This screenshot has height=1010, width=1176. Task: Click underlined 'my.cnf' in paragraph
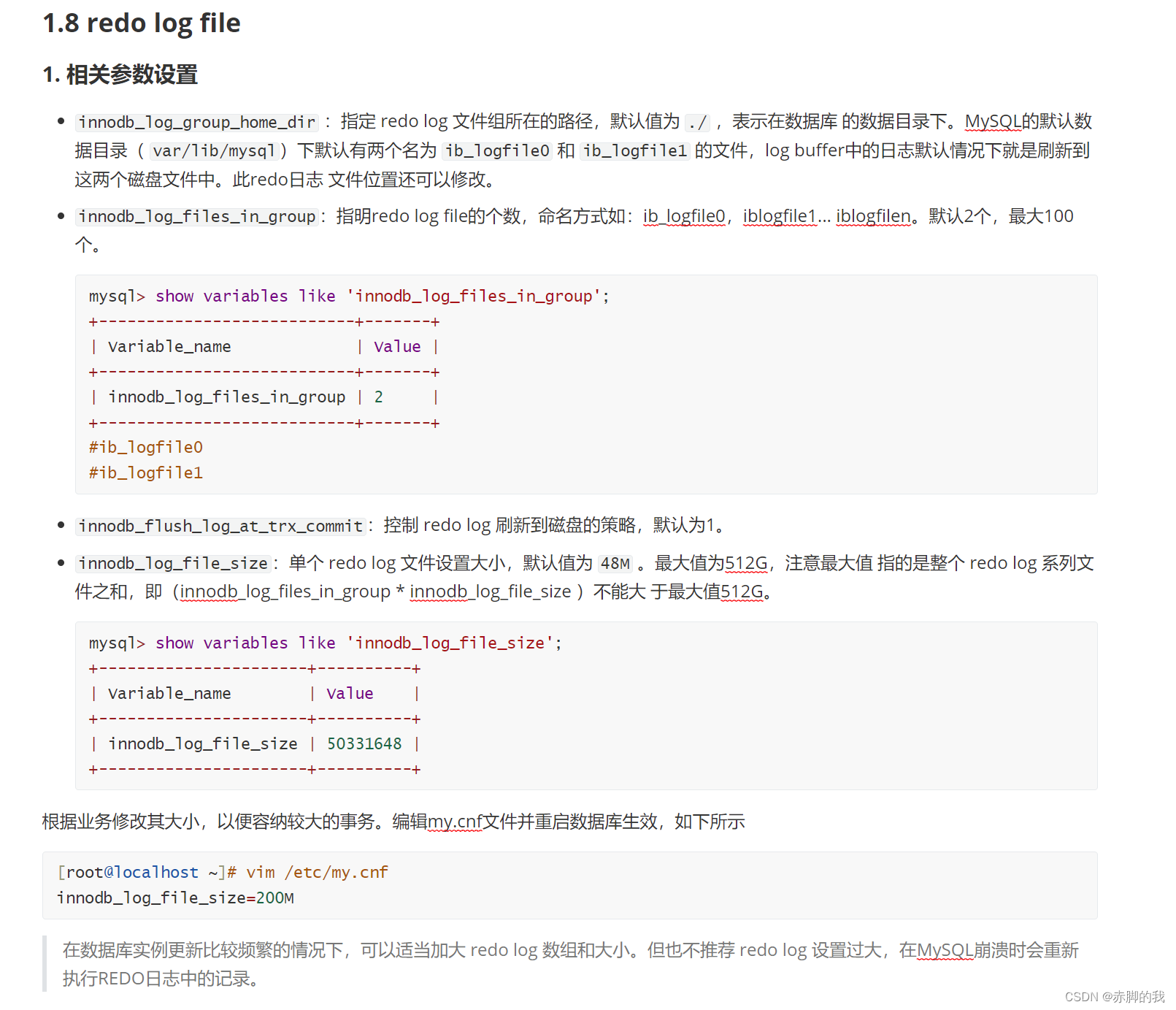point(455,822)
